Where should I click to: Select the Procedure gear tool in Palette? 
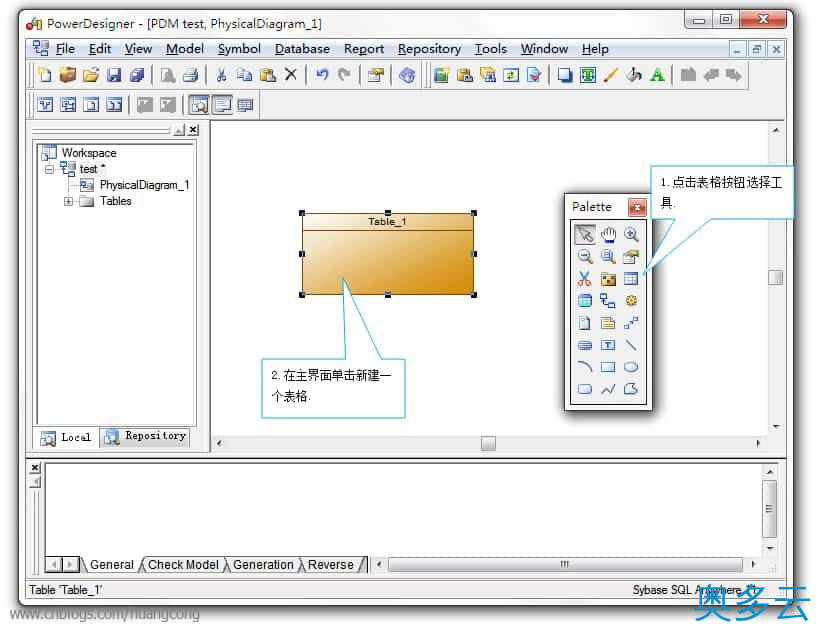pos(631,301)
